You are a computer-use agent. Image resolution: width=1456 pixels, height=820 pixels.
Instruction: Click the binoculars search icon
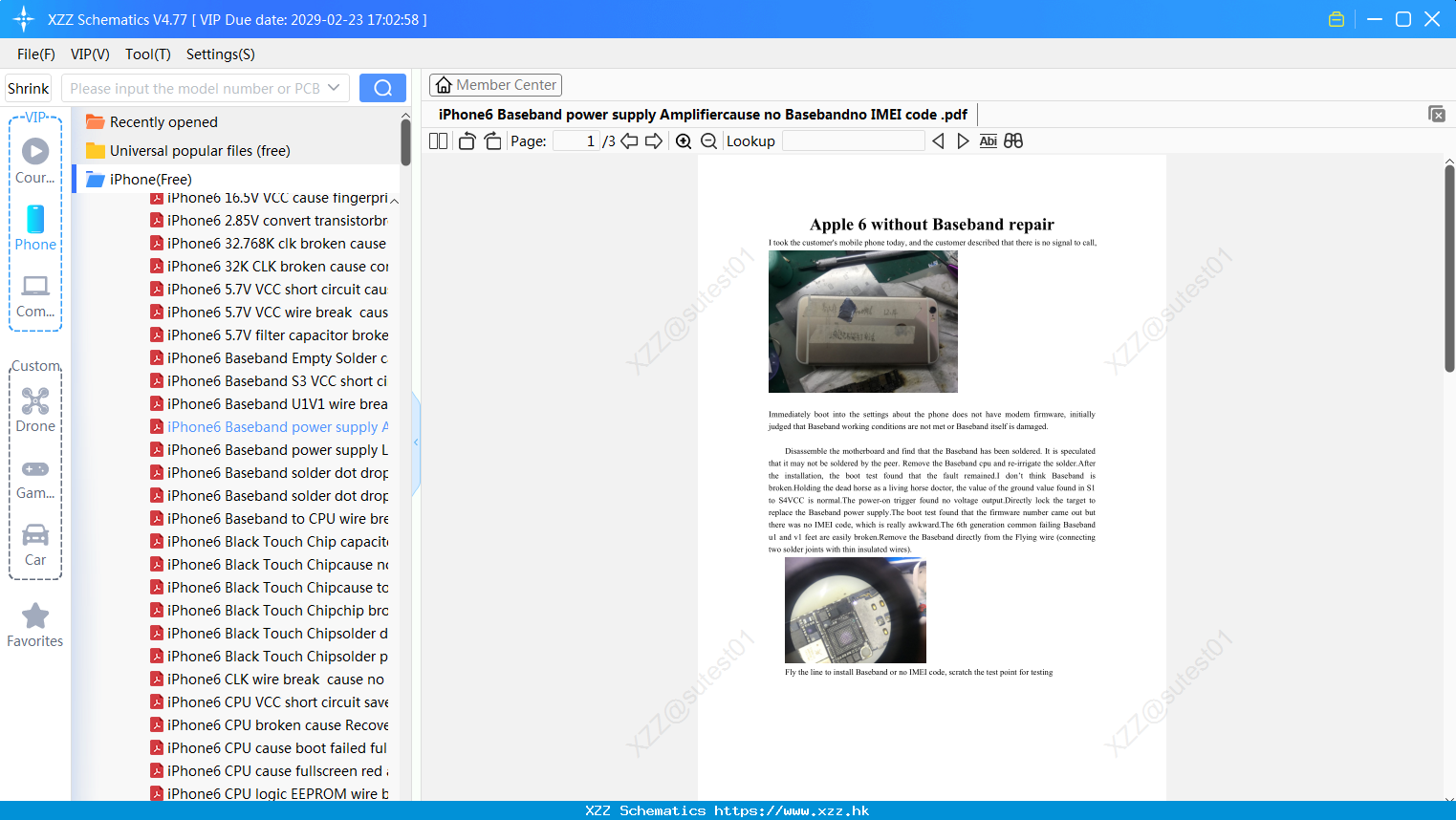coord(1013,141)
